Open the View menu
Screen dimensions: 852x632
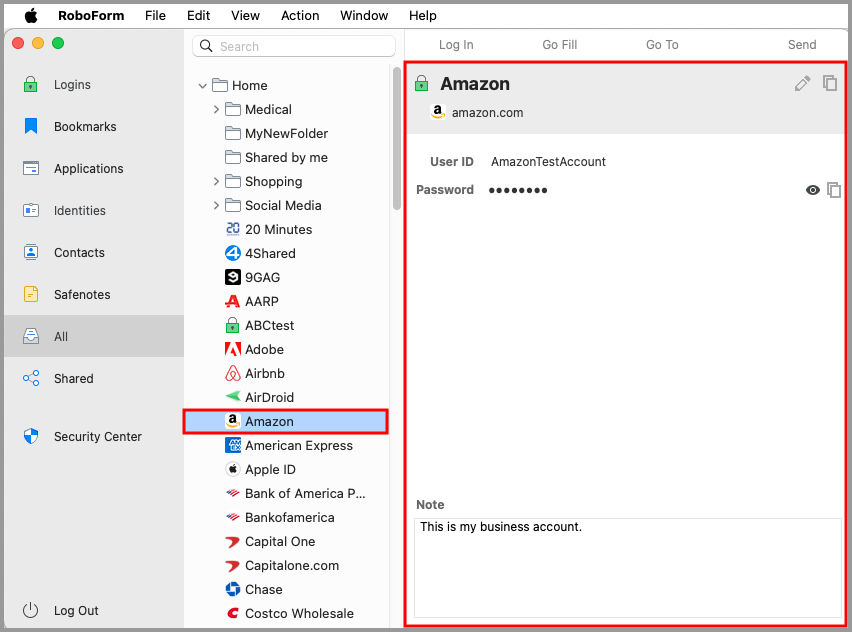pyautogui.click(x=245, y=15)
